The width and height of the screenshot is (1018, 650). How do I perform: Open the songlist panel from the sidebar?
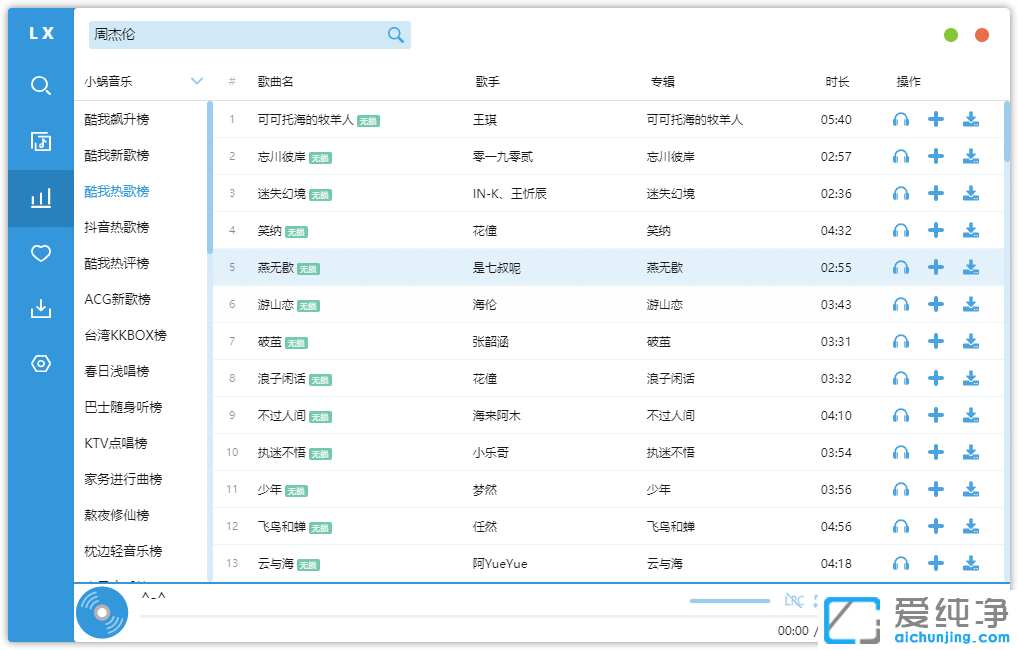[x=40, y=142]
